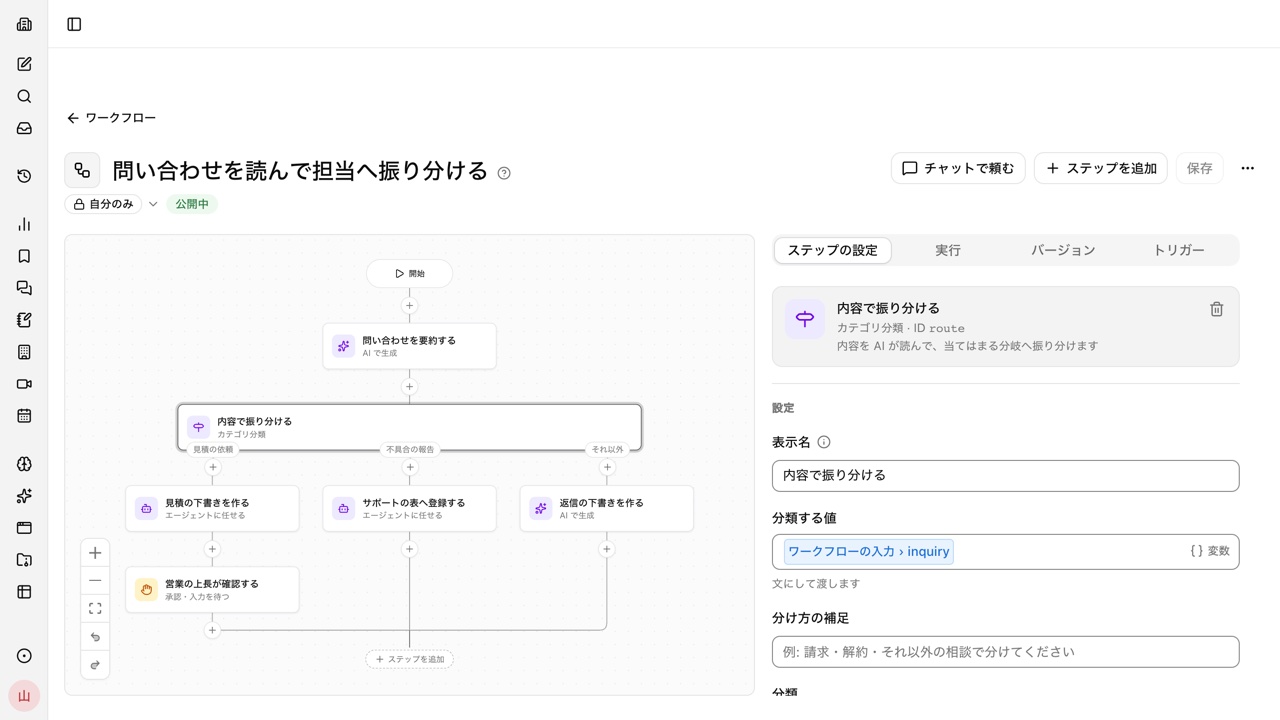Zoom in on the workflow canvas

tap(95, 553)
